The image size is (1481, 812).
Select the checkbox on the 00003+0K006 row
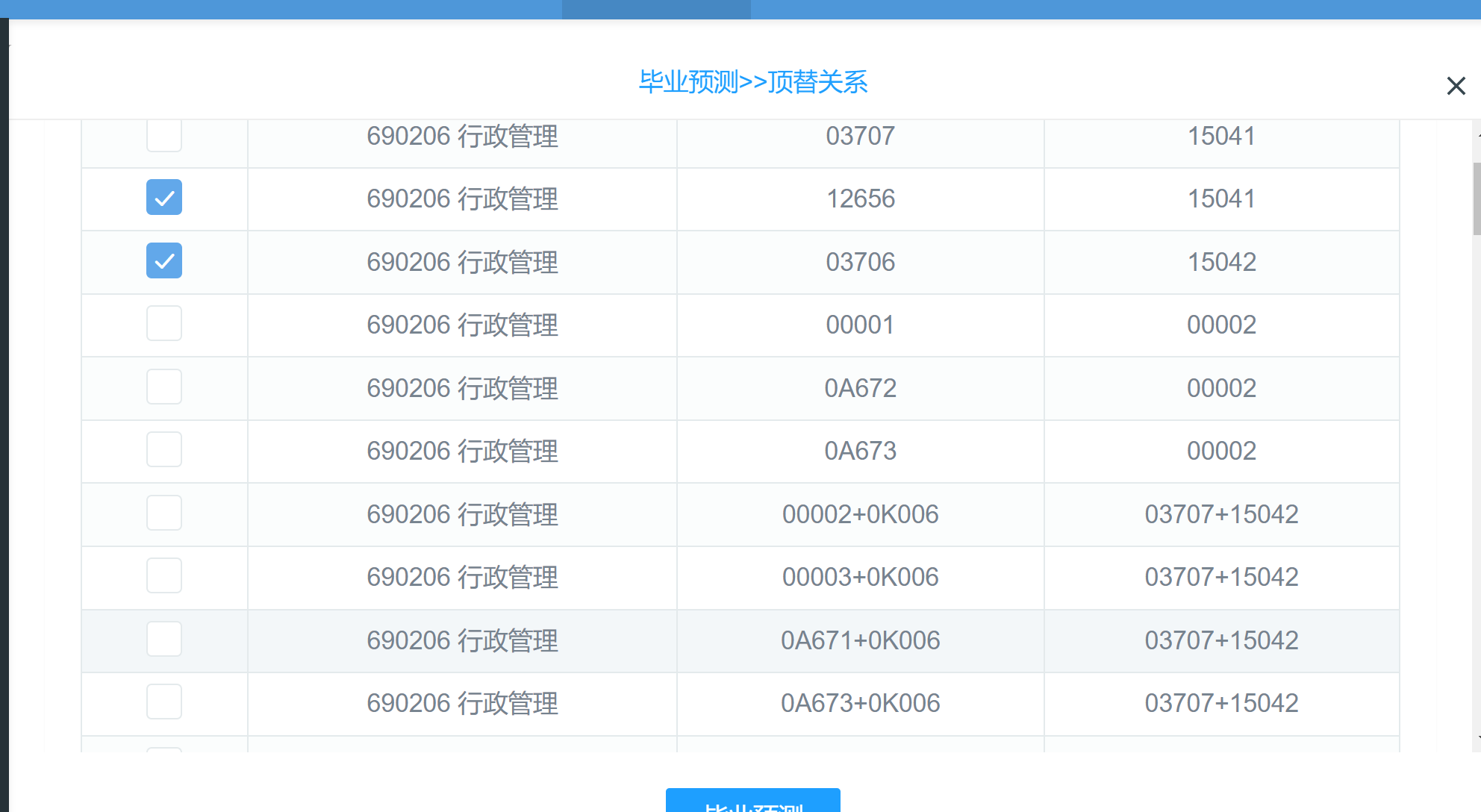click(163, 575)
